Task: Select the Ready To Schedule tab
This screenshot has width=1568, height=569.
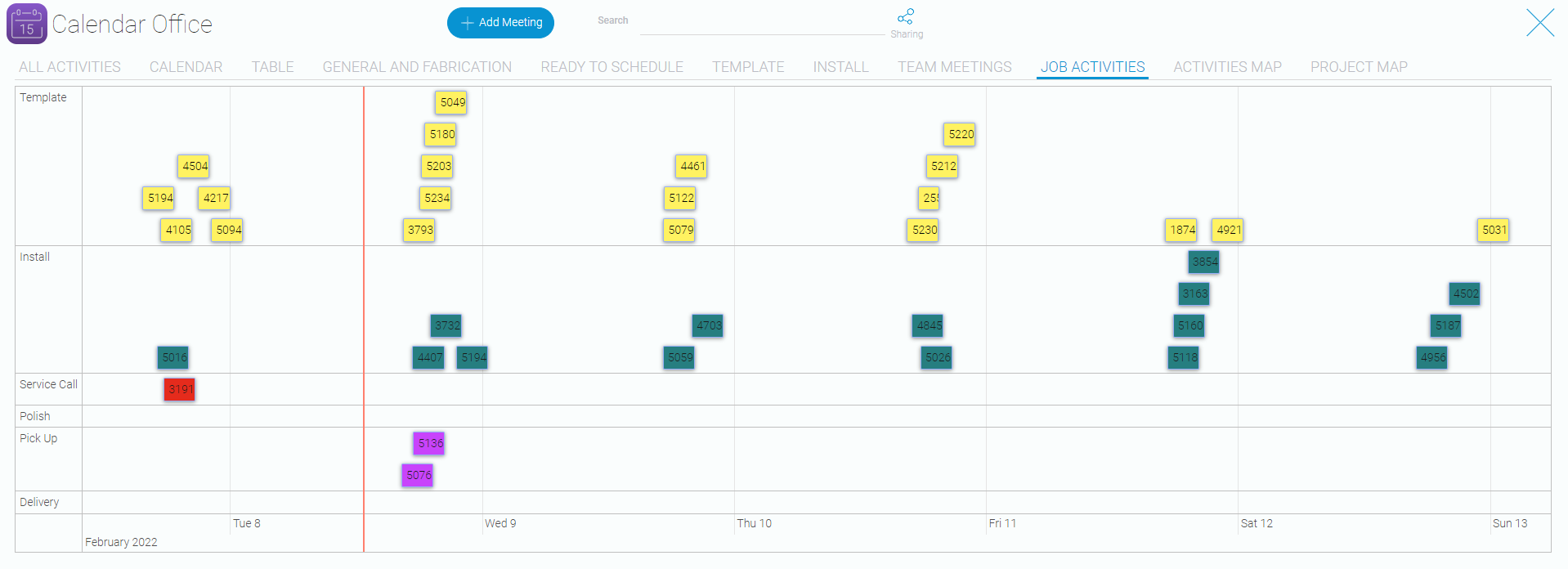Action: pos(612,67)
